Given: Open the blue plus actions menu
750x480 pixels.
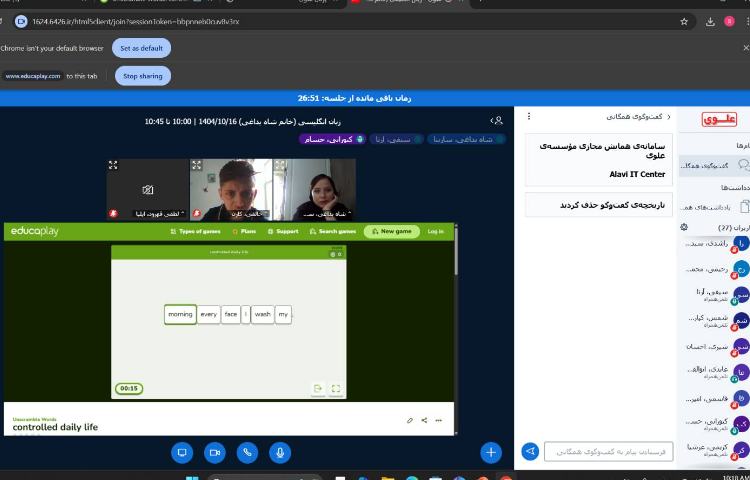Looking at the screenshot, I should [x=490, y=452].
